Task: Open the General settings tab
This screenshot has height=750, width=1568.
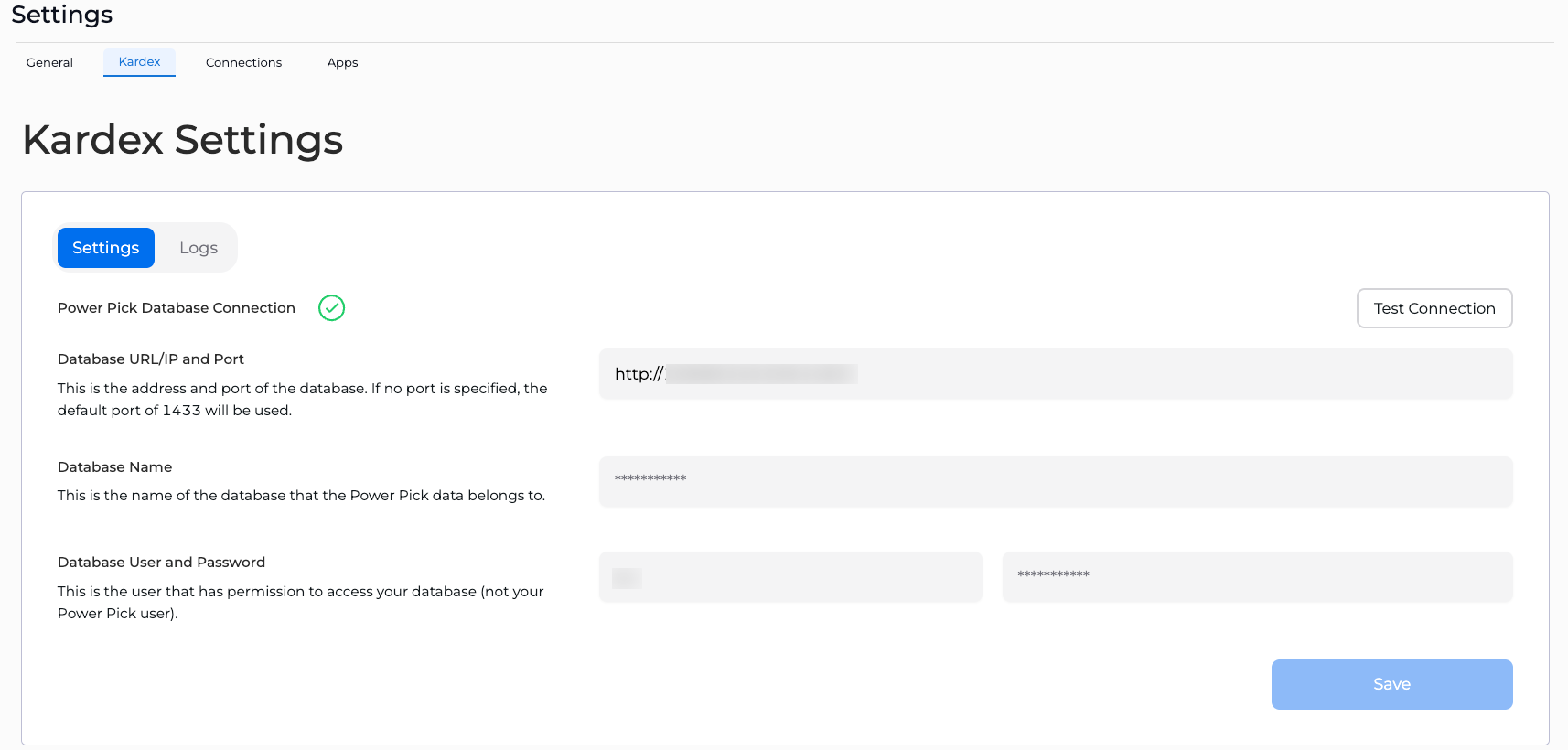Action: point(49,62)
